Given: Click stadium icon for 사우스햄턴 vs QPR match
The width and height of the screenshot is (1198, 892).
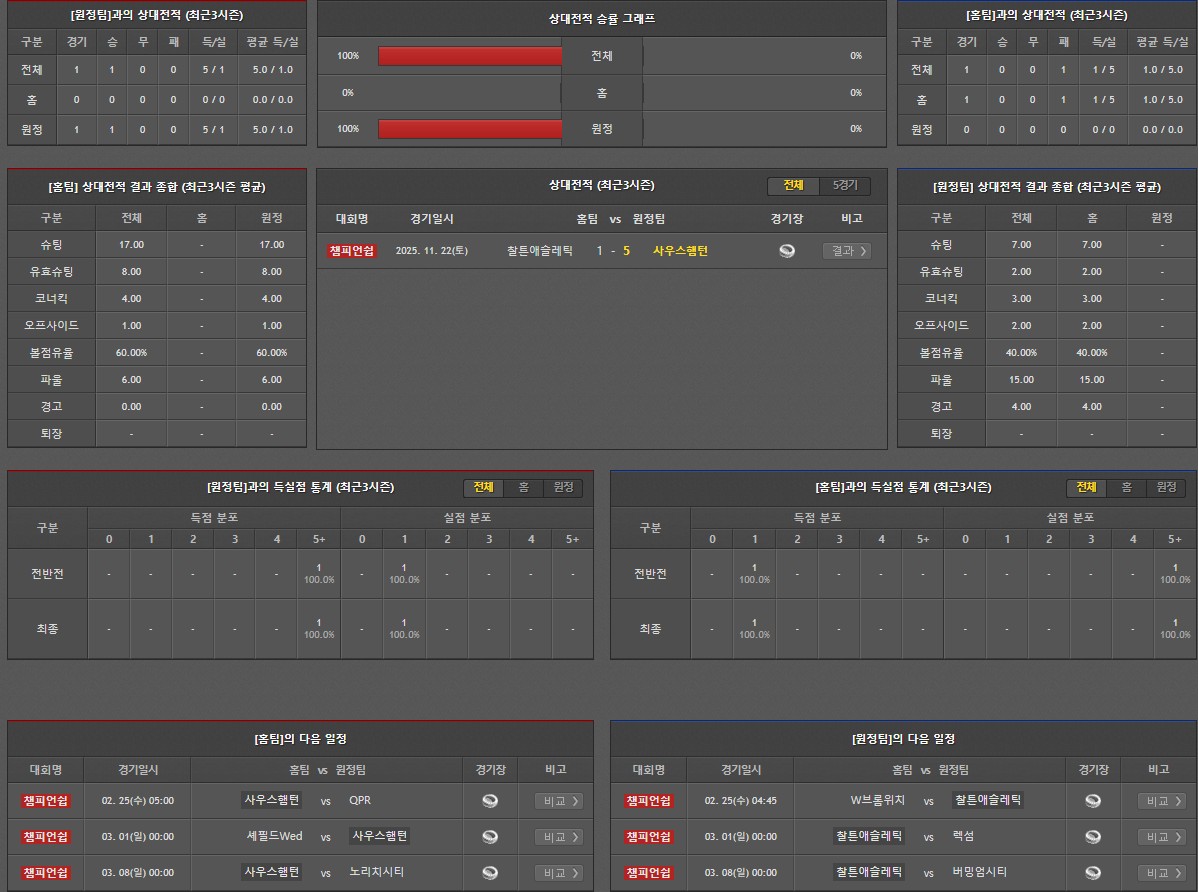Looking at the screenshot, I should click(x=490, y=801).
